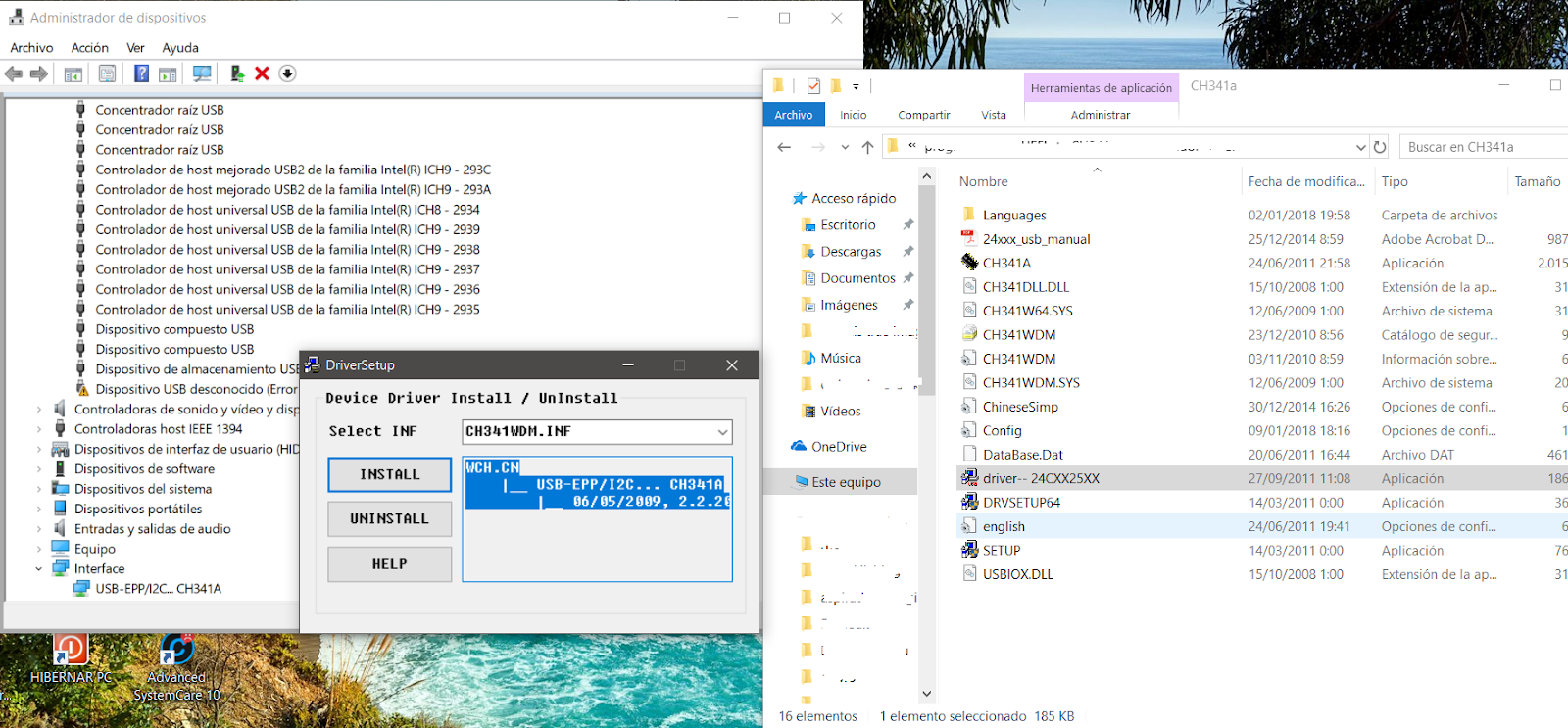Open the recent locations dropdown in Explorer
Viewport: 1568px width, 728px height.
coord(845,147)
